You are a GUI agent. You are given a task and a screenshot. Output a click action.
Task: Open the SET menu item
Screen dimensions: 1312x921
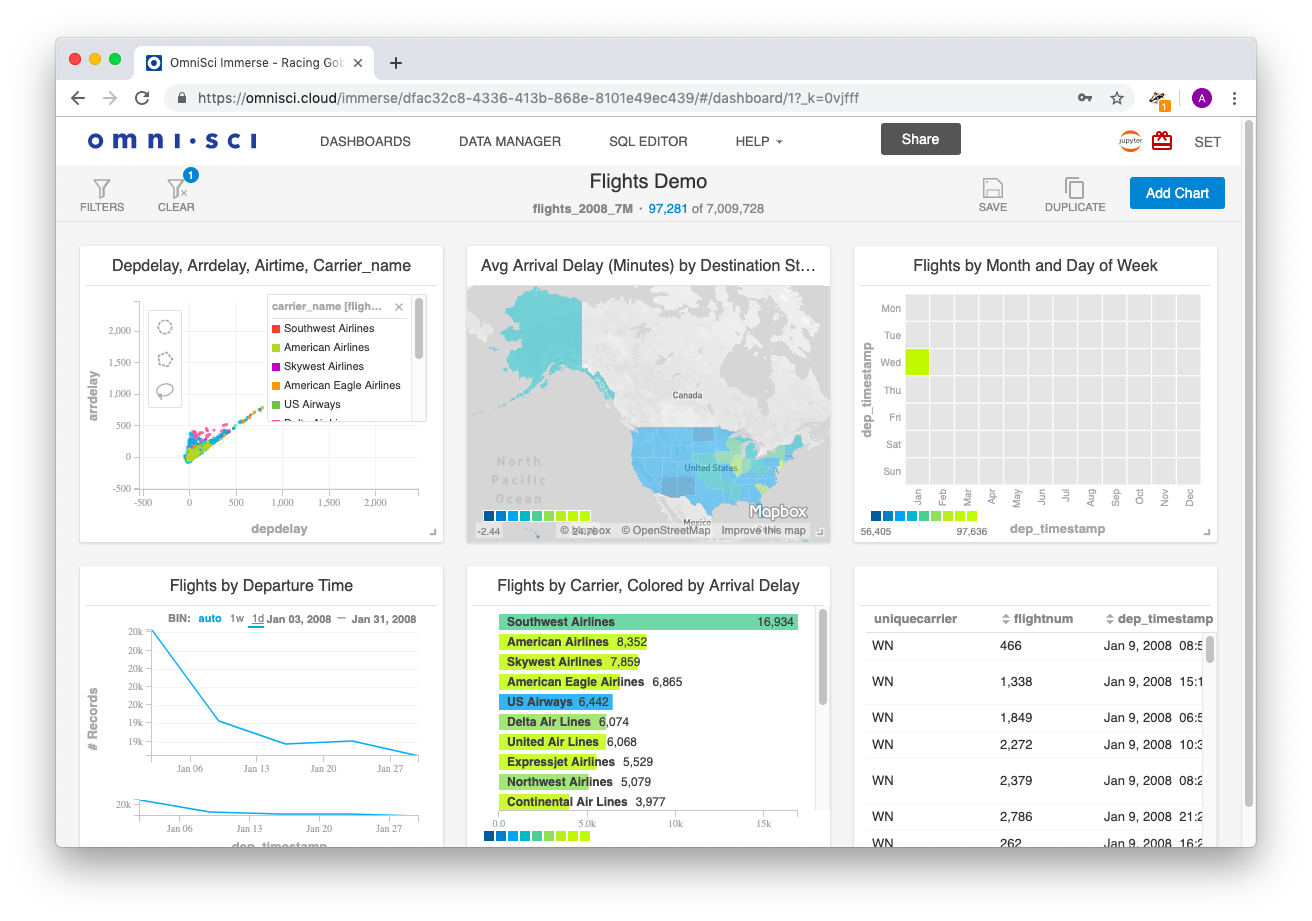tap(1207, 142)
